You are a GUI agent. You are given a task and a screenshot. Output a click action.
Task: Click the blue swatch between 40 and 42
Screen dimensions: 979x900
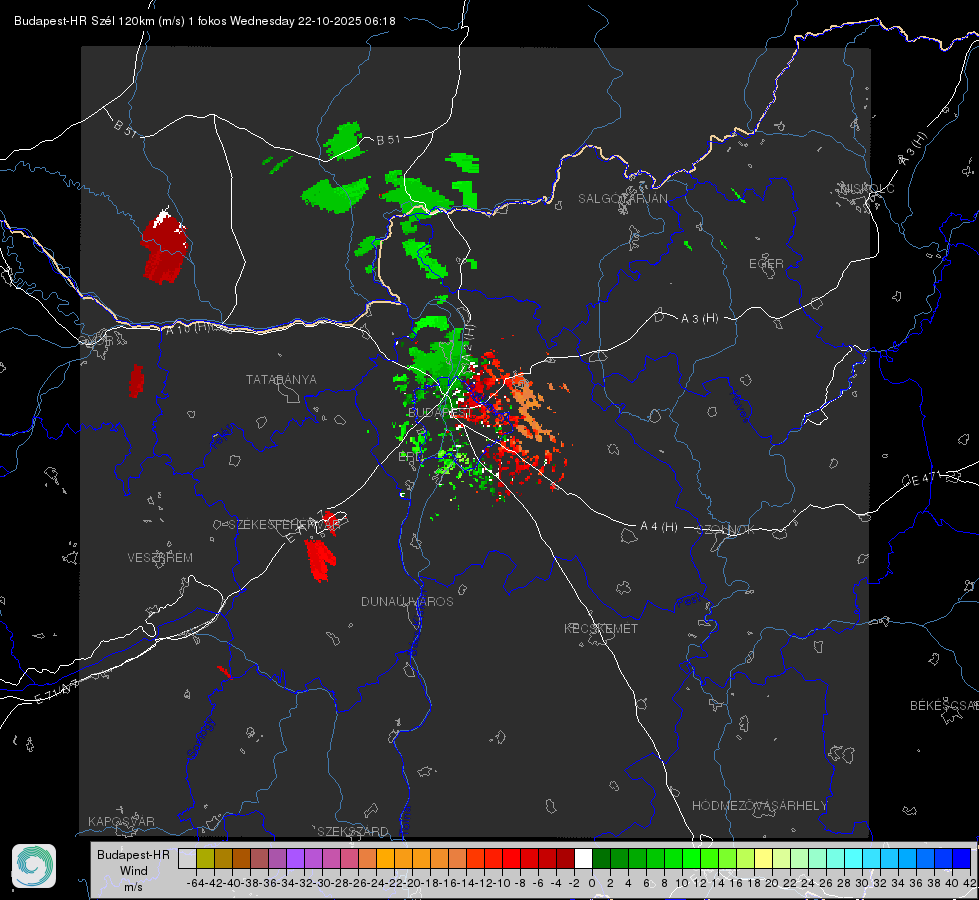962,859
